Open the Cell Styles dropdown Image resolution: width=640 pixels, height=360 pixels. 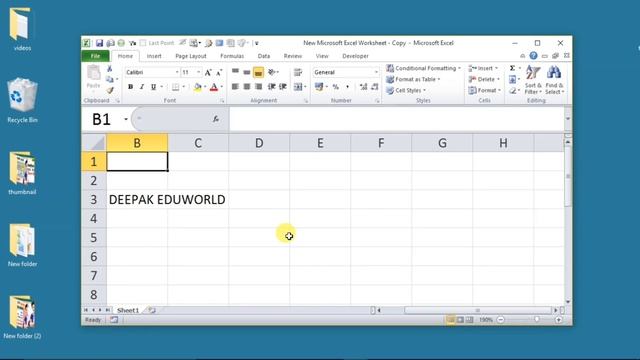click(406, 90)
